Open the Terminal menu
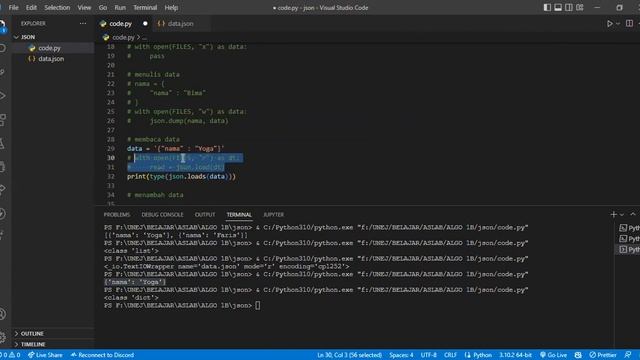Screen dimensions: 640x360 (145, 7)
